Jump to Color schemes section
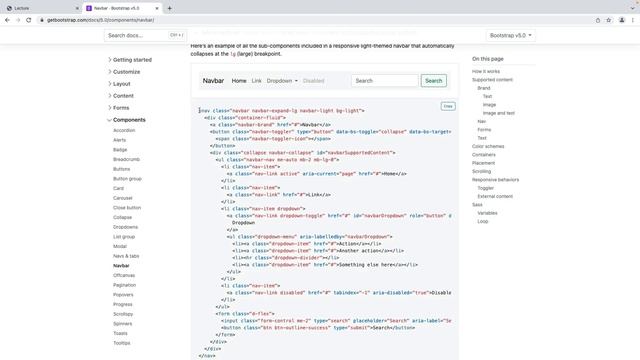Screen dimensions: 640x360 coord(488,146)
